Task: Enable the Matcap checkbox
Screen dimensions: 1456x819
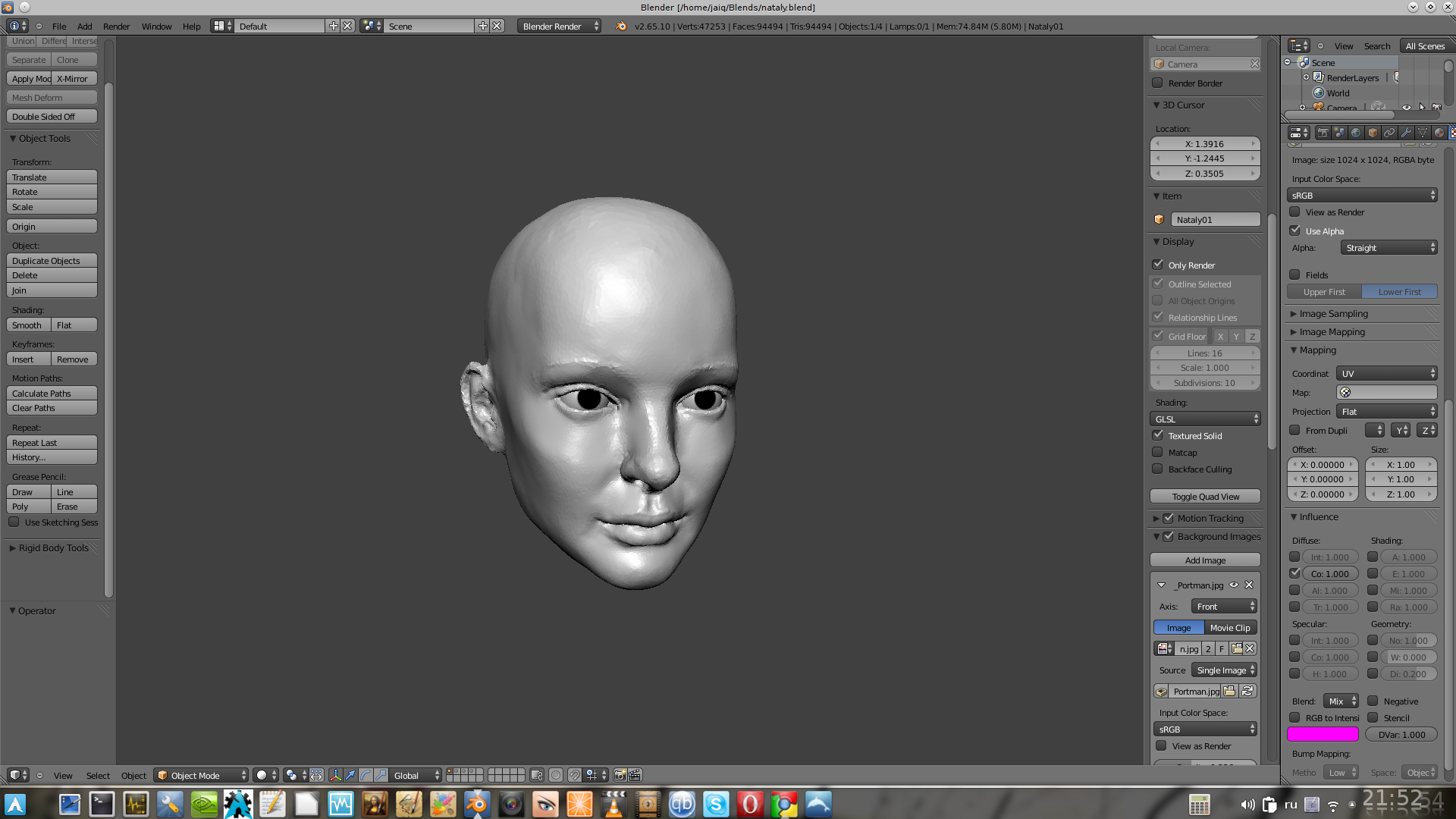Action: [x=1158, y=453]
